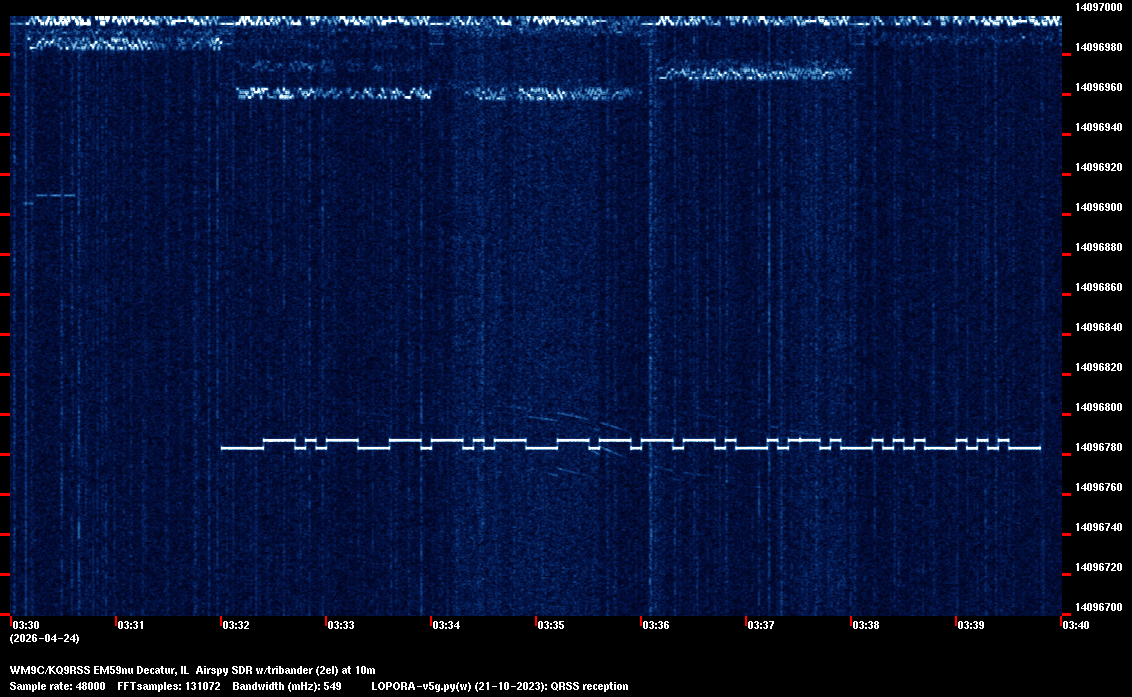Click the 03:30 time axis label
The image size is (1132, 697).
coord(24,625)
